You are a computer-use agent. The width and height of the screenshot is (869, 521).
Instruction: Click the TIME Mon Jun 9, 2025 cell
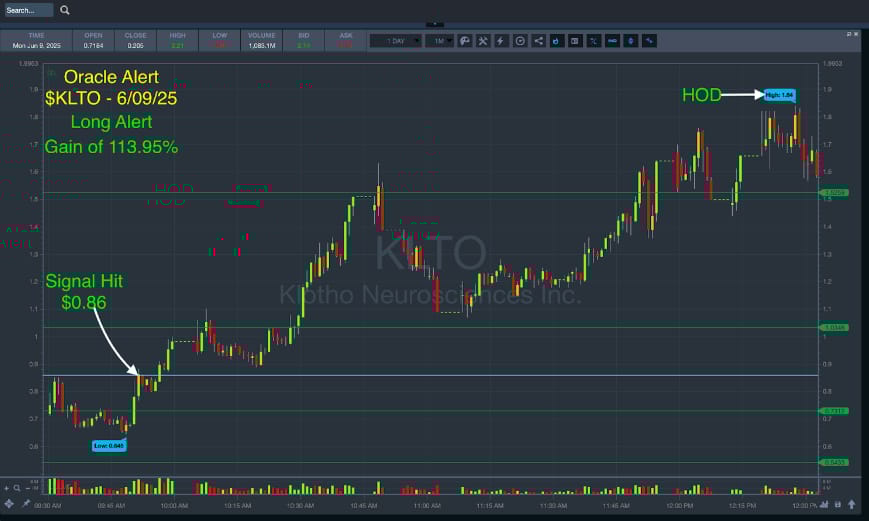coord(37,40)
